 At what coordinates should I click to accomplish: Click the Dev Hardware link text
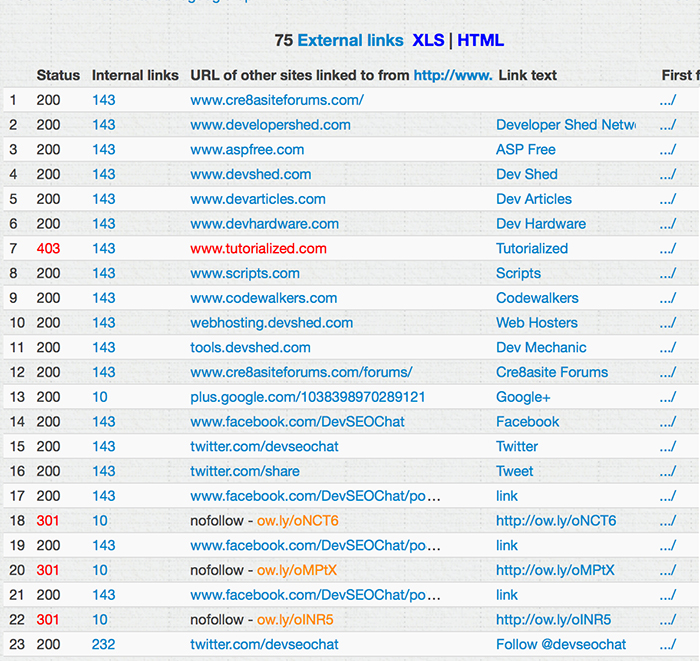pos(541,224)
